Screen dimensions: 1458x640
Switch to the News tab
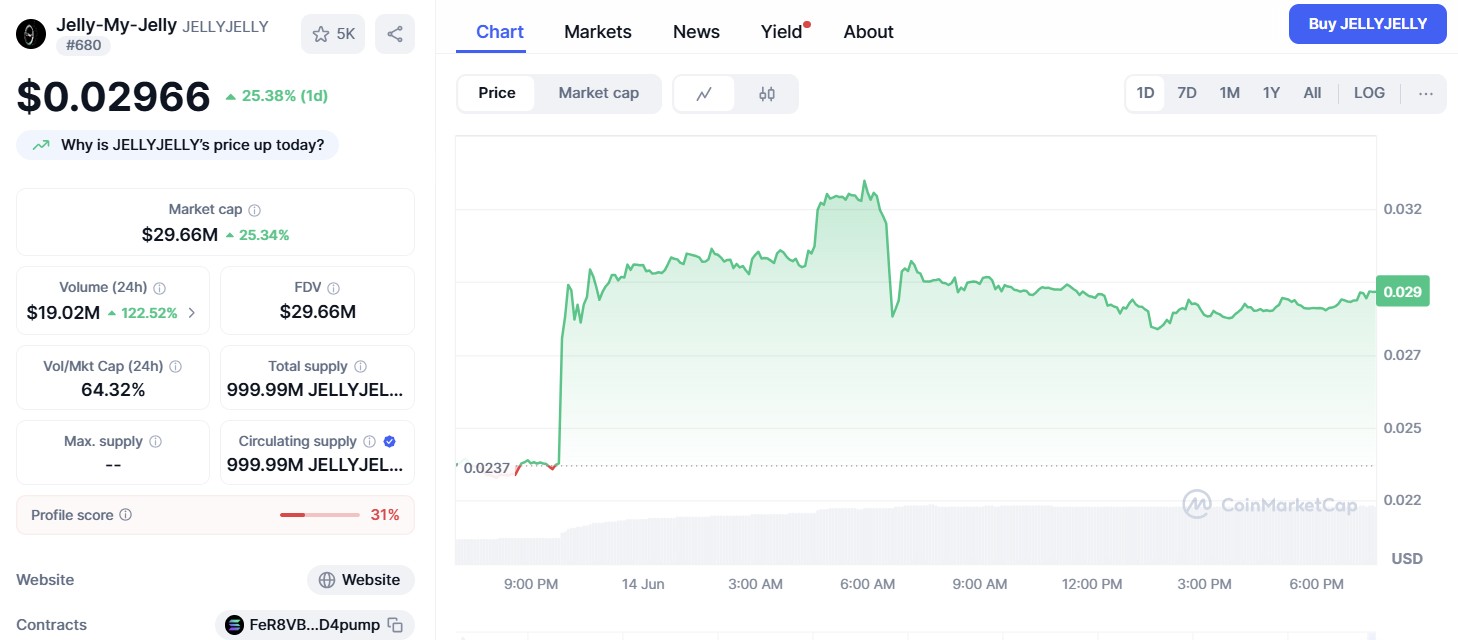pyautogui.click(x=696, y=32)
